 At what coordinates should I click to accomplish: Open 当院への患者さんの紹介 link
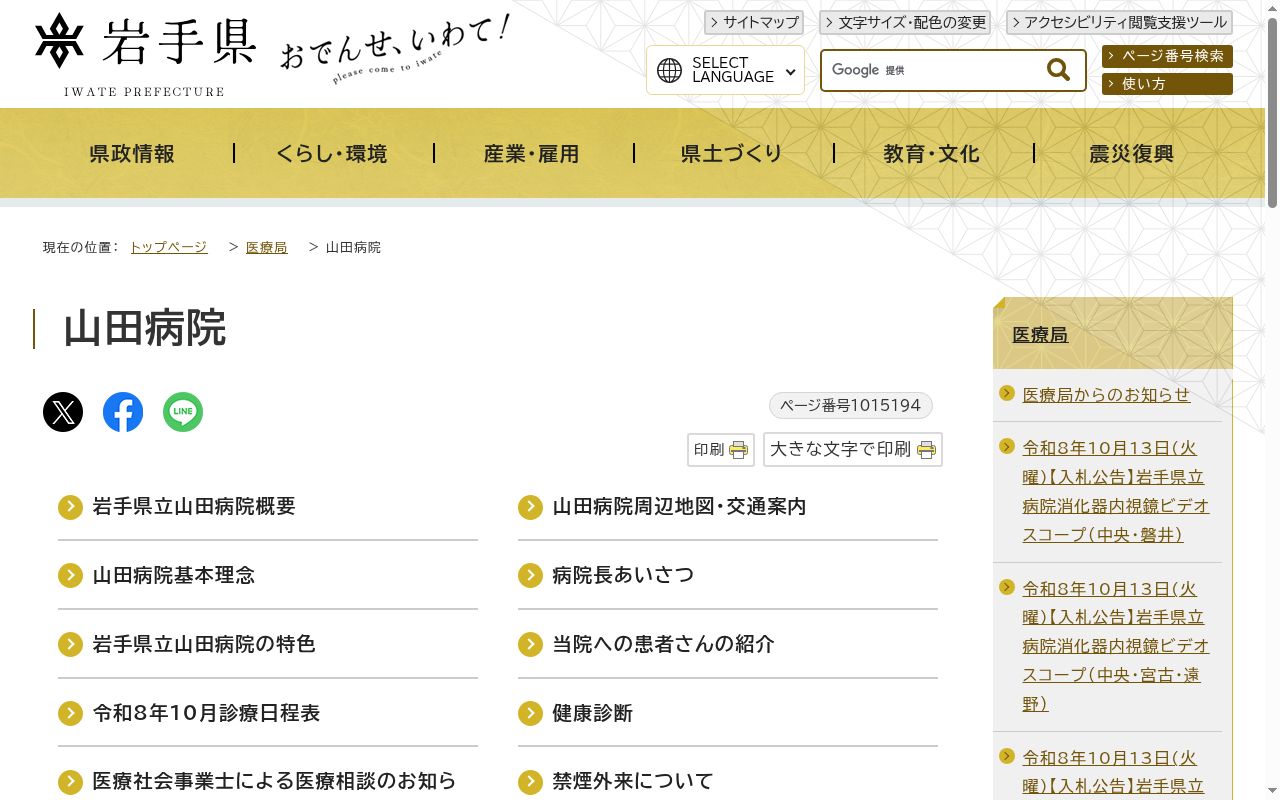pos(663,645)
